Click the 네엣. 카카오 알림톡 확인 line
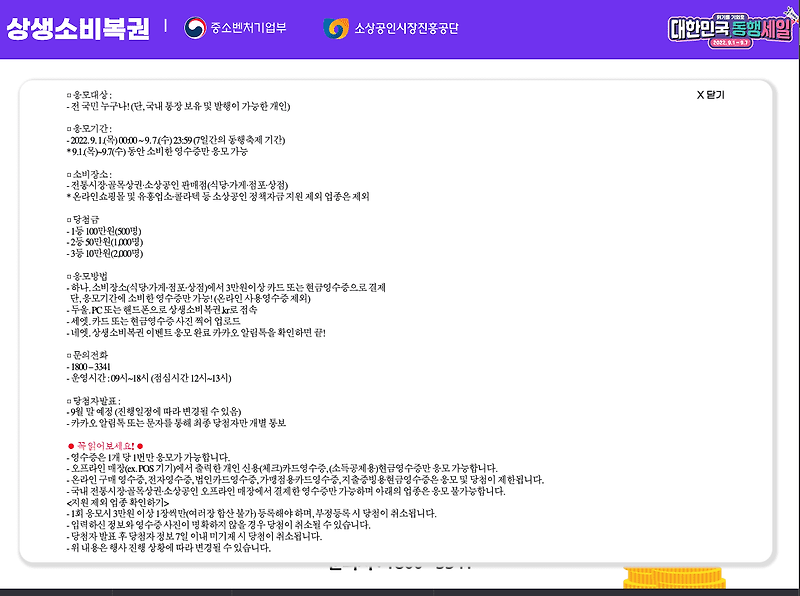 [196, 332]
